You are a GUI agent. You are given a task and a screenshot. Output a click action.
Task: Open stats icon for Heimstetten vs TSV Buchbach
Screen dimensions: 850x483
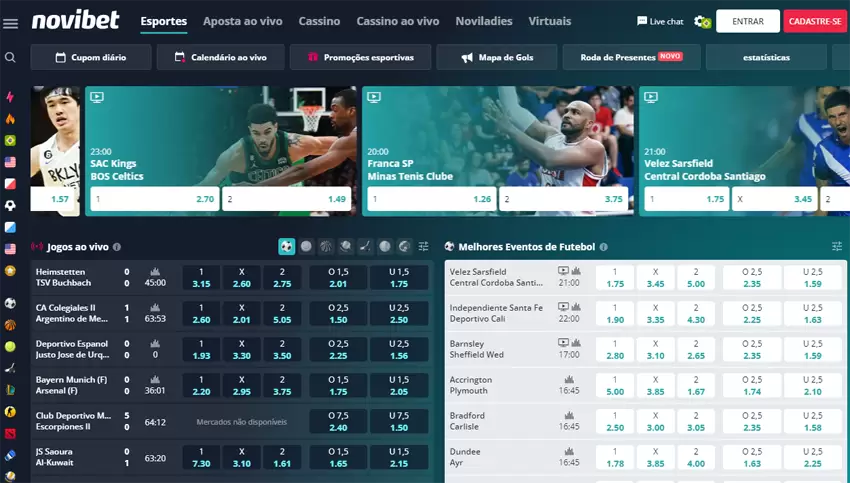coord(155,271)
